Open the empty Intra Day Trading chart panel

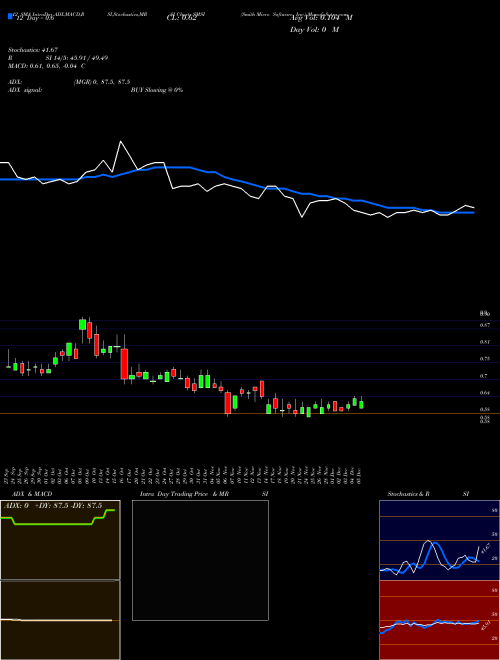[x=200, y=560]
